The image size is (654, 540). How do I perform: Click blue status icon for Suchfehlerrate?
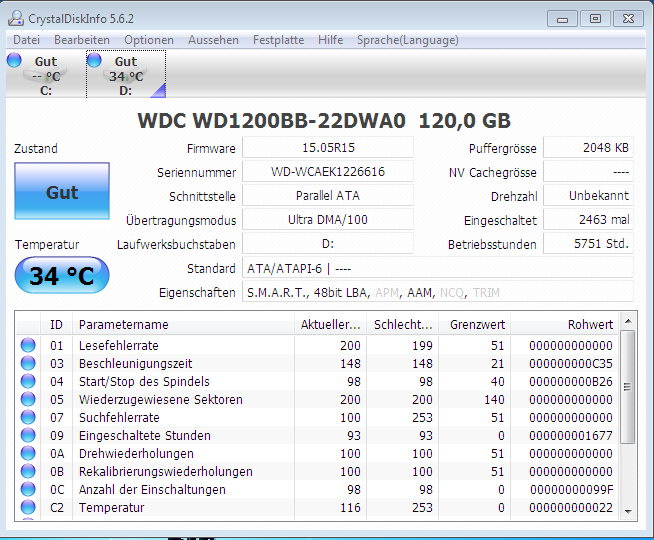(28, 417)
